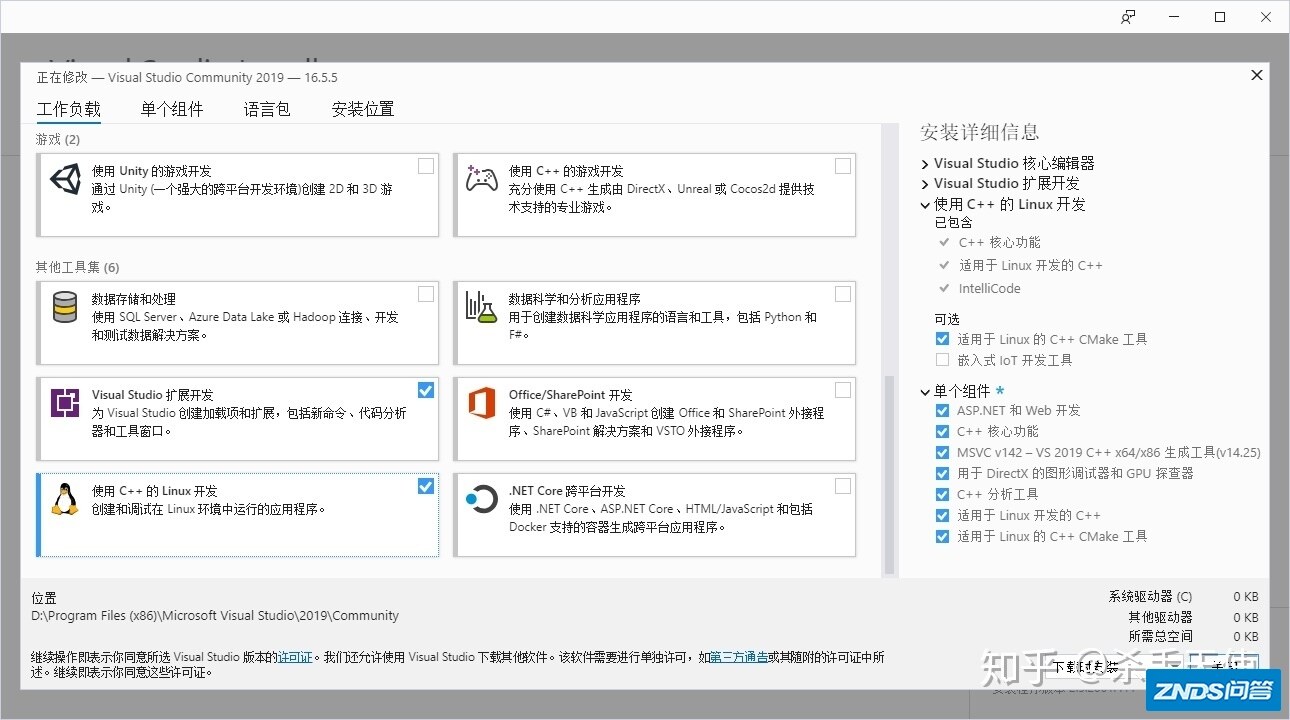Click the 其他工具集 (6) section heading
The height and width of the screenshot is (720, 1290).
(78, 267)
